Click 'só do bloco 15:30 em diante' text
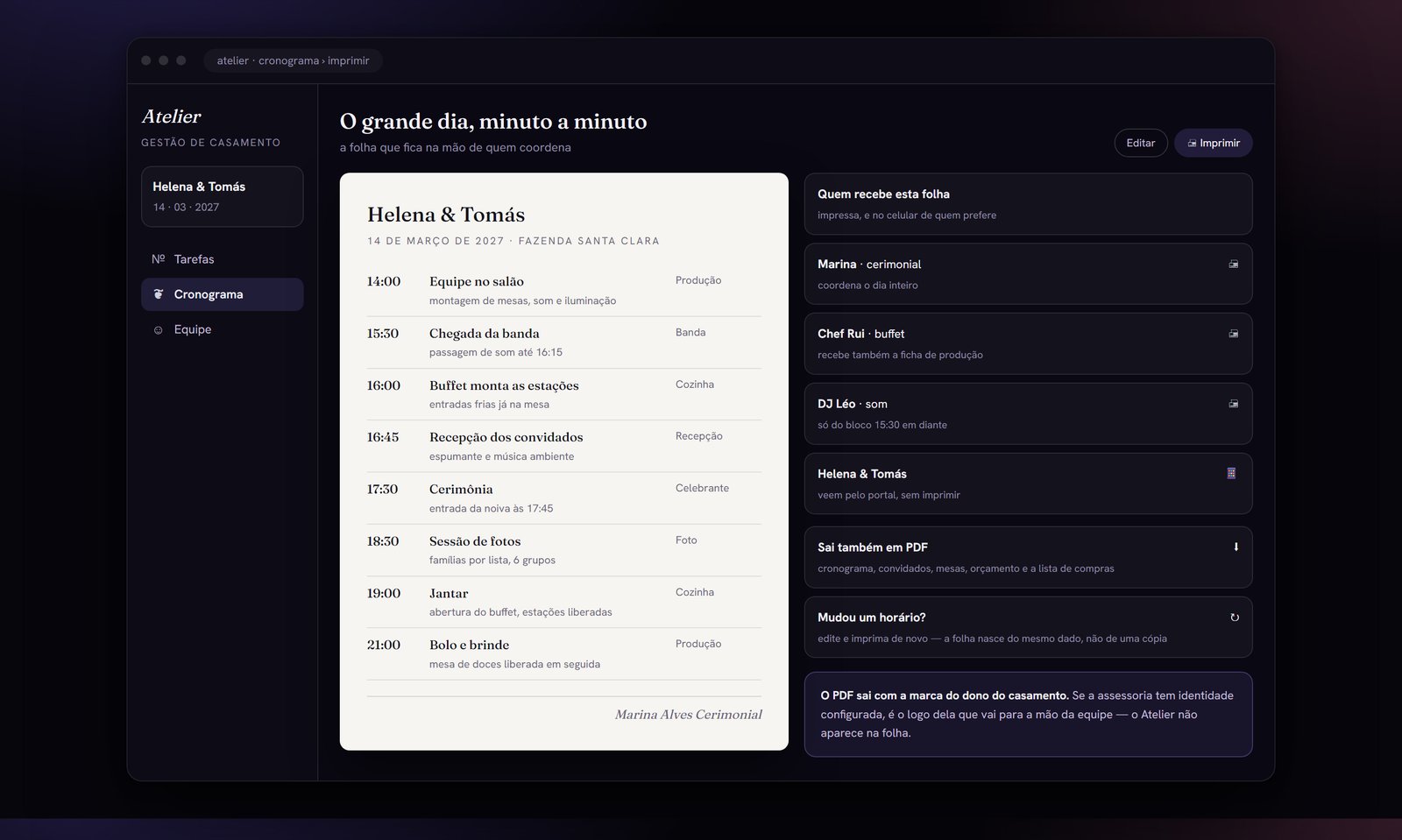Screen dimensions: 1402x840 pos(882,425)
